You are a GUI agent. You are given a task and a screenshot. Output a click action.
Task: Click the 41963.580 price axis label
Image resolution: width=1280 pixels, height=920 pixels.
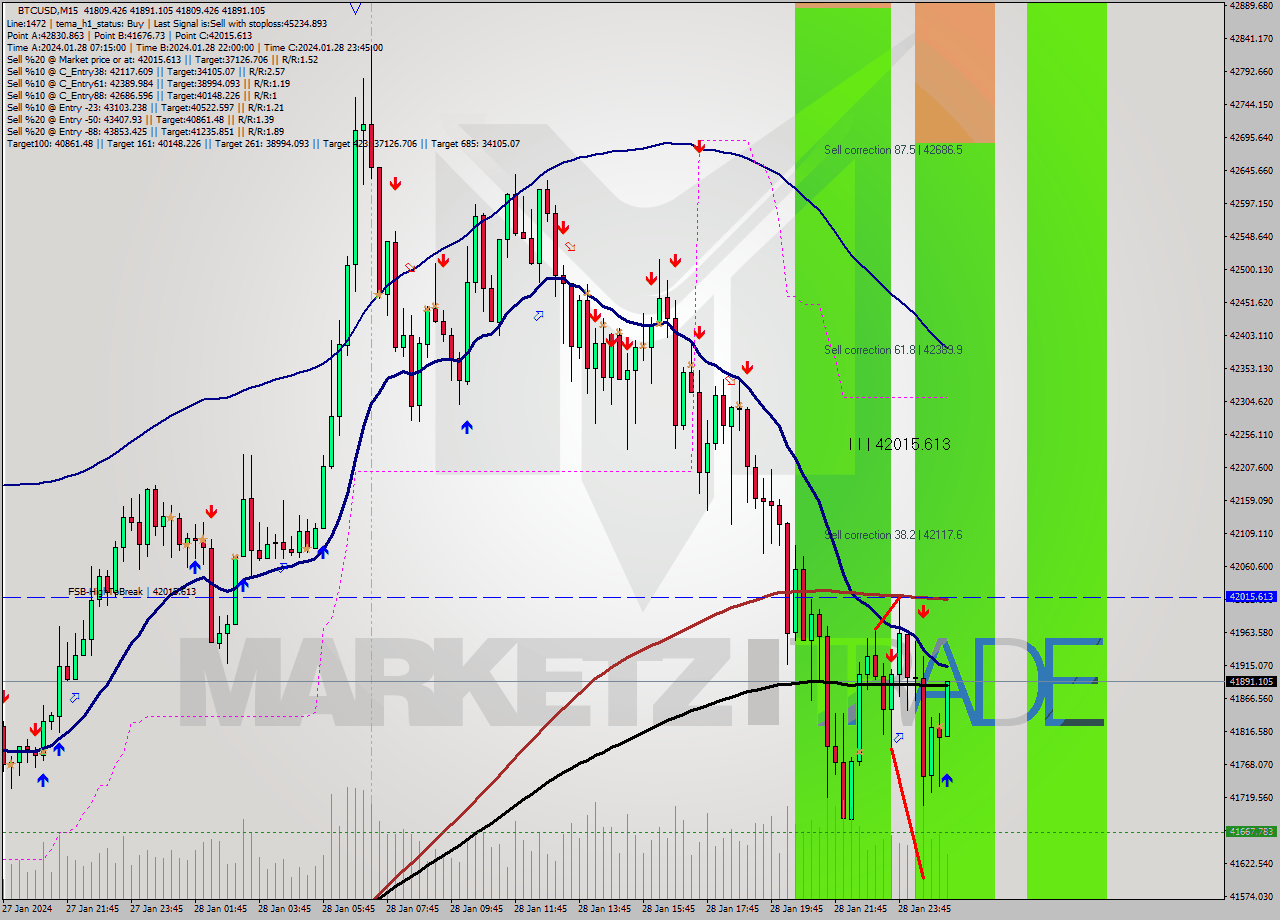(x=1252, y=632)
